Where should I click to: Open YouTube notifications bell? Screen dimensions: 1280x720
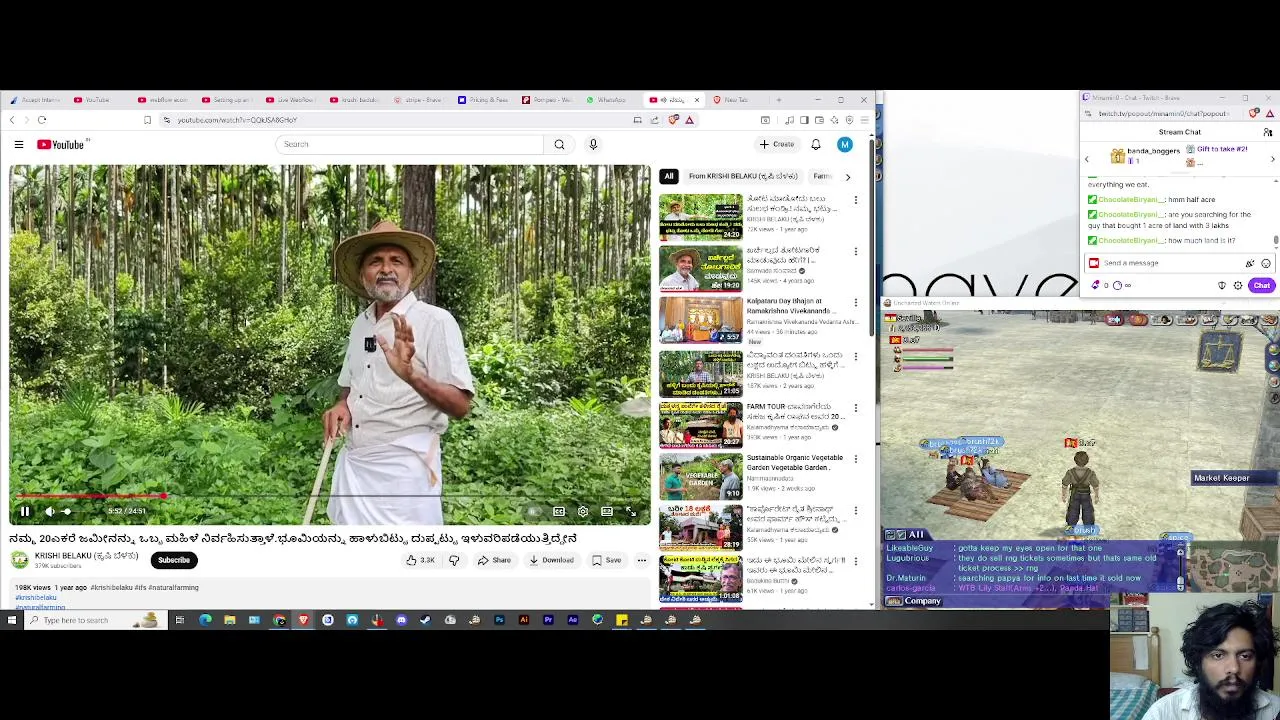[815, 145]
